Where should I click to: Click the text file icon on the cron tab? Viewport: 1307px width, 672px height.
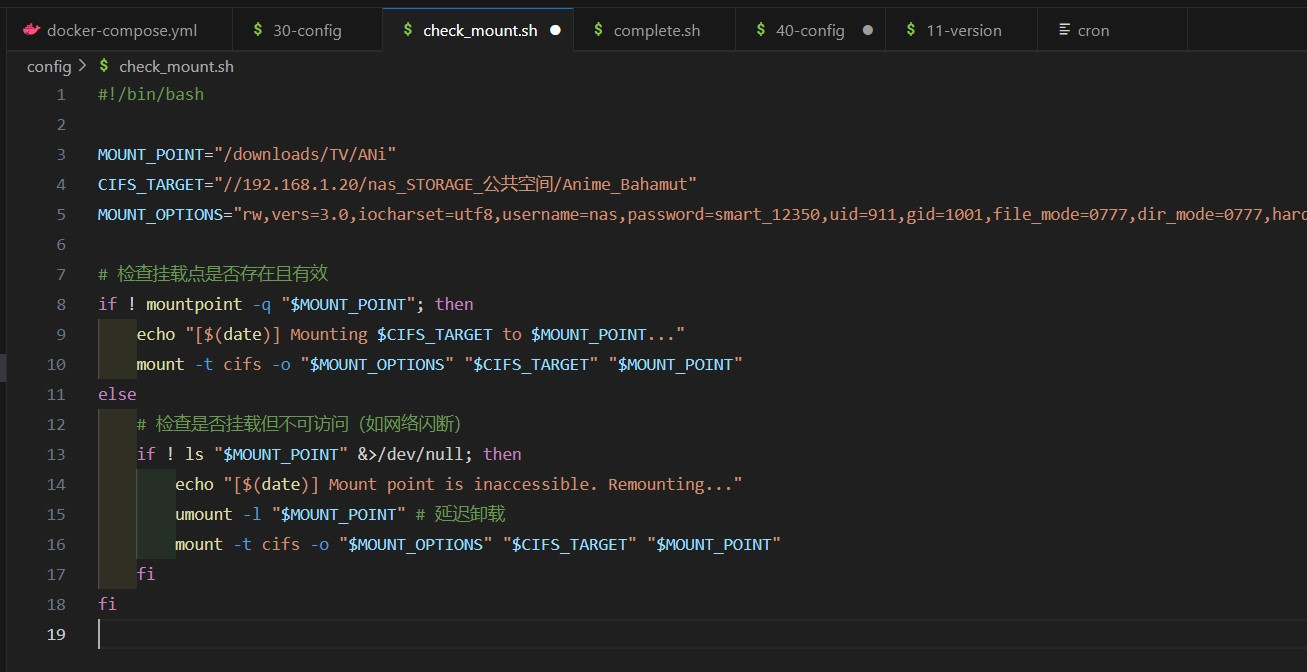click(x=1064, y=30)
